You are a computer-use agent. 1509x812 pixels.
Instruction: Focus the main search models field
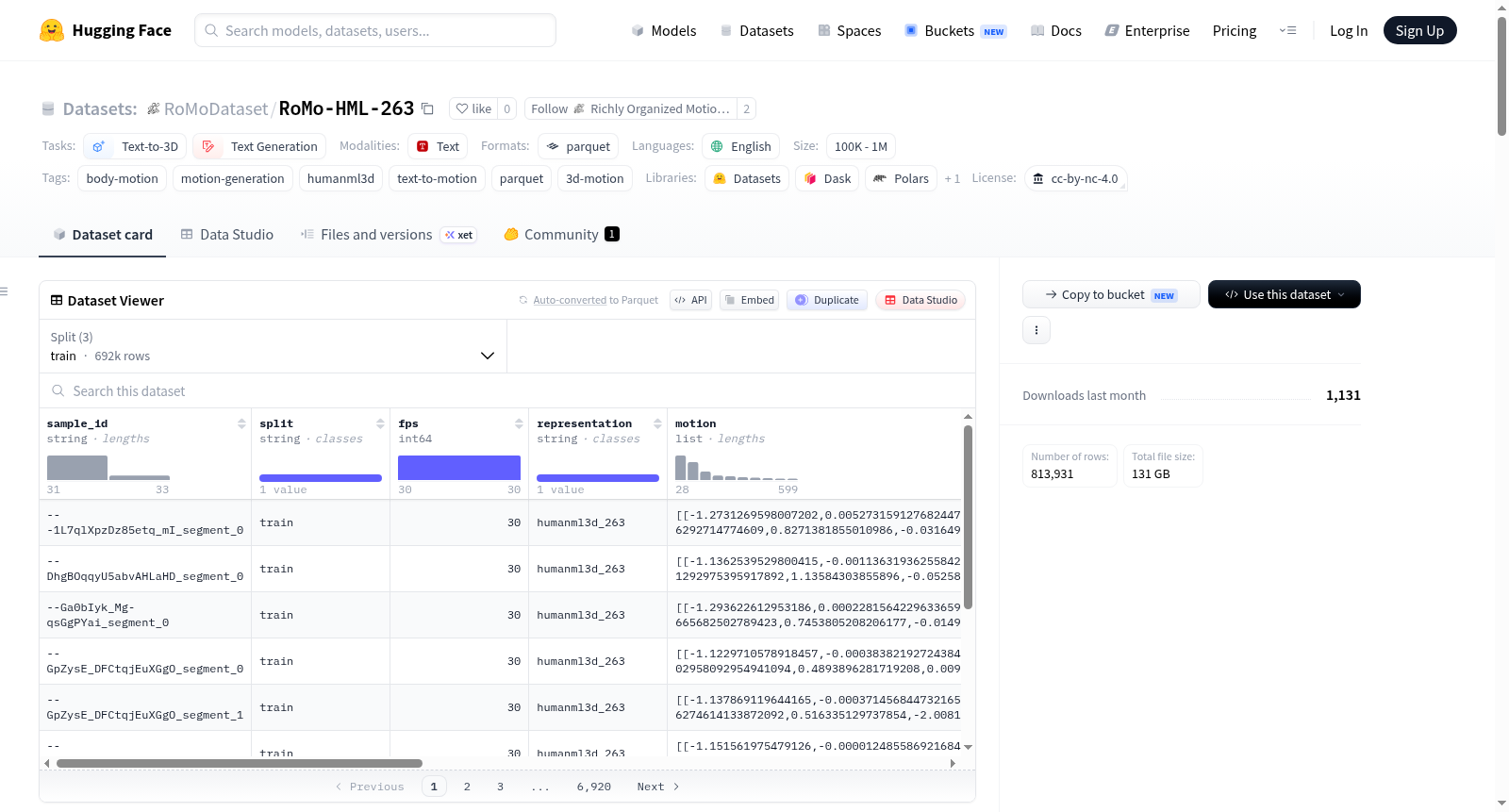point(375,30)
